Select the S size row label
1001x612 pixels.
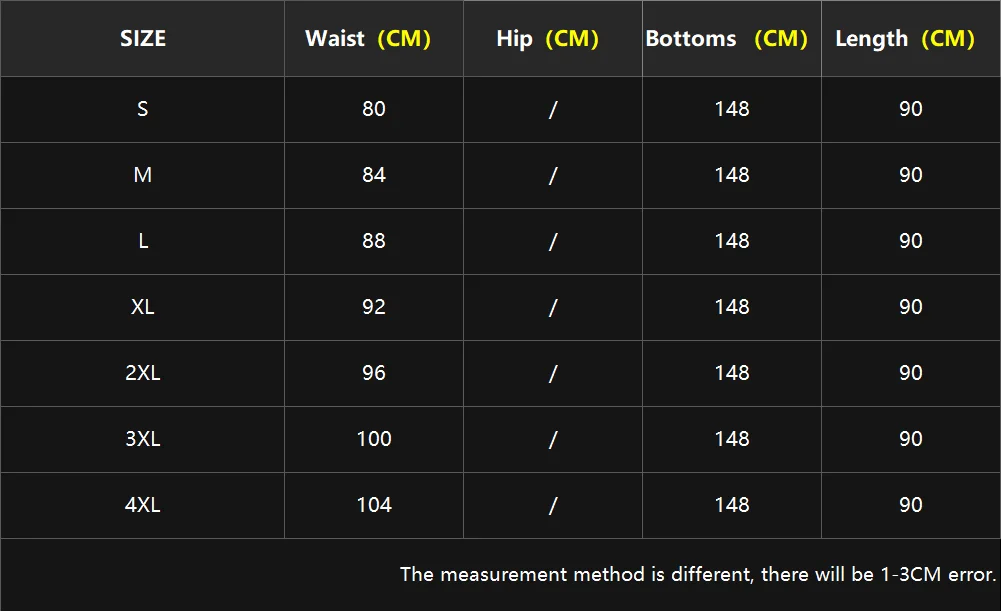pos(143,109)
